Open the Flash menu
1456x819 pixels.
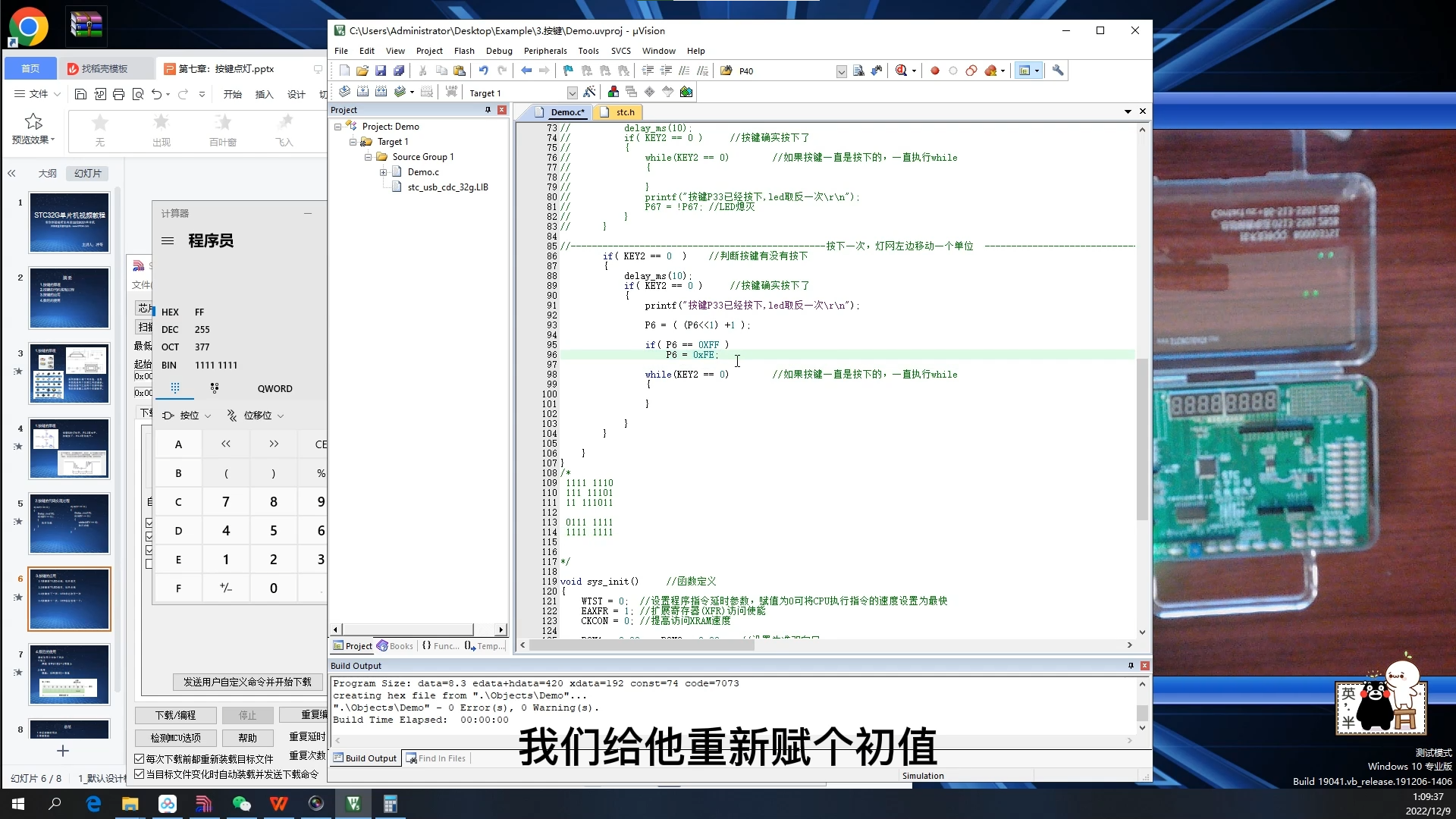[464, 51]
